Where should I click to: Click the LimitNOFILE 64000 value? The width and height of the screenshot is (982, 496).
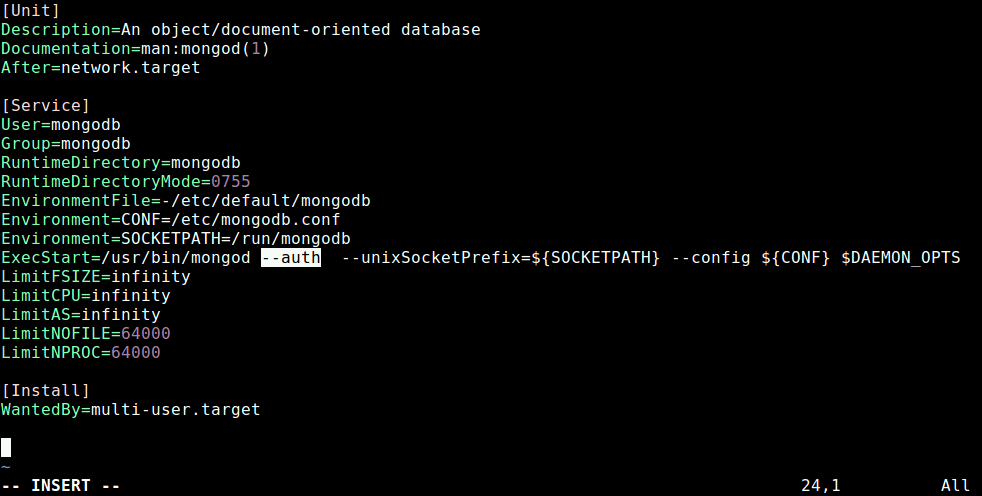(145, 333)
